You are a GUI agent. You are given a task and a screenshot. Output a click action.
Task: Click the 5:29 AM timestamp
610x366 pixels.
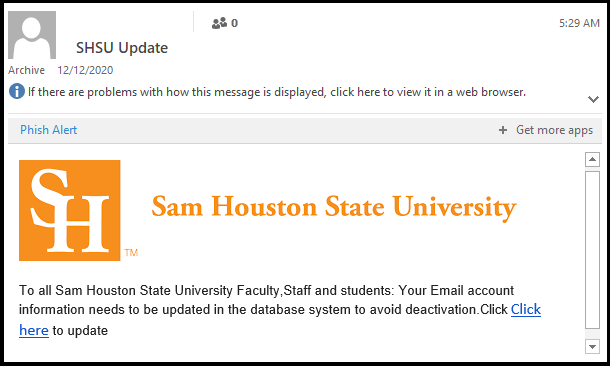(579, 23)
